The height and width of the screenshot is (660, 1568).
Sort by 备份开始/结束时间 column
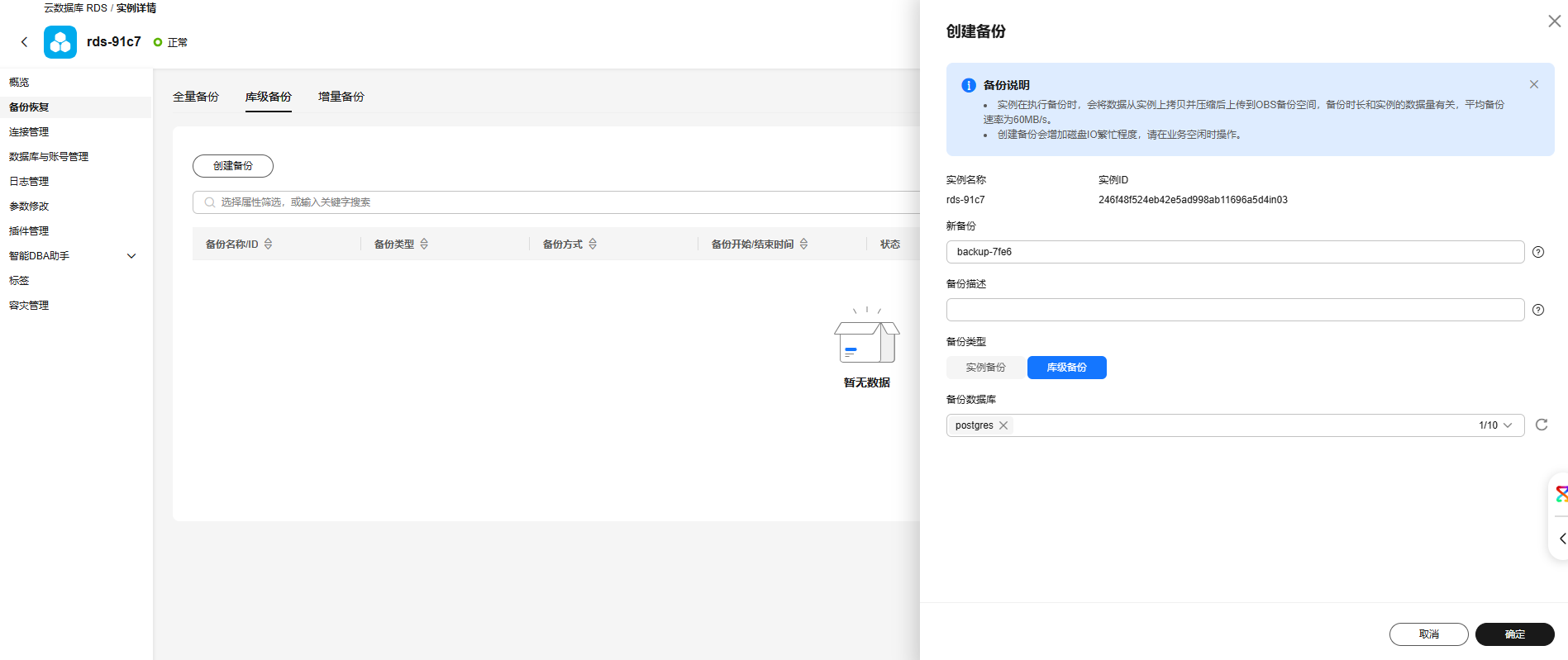tap(803, 244)
